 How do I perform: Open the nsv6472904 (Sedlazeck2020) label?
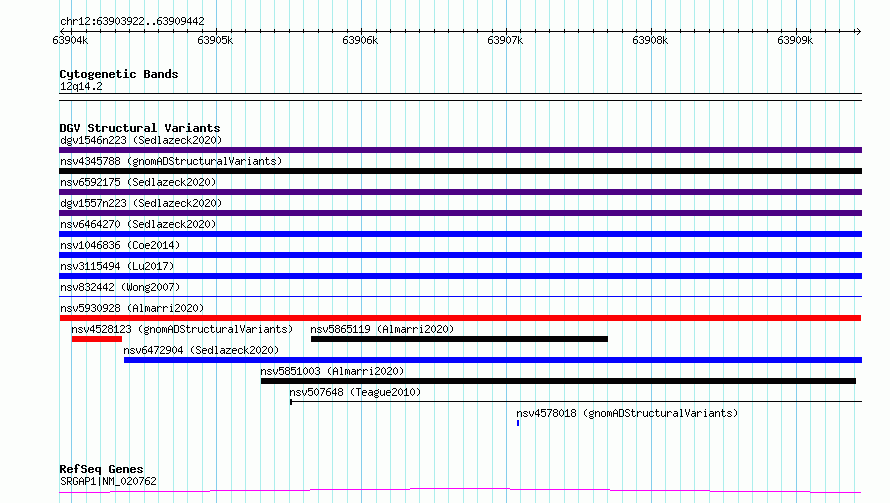pos(201,350)
